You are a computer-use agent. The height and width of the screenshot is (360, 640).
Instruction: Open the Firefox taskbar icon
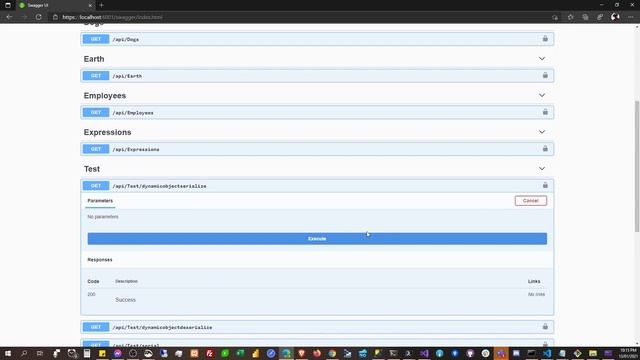[x=317, y=353]
